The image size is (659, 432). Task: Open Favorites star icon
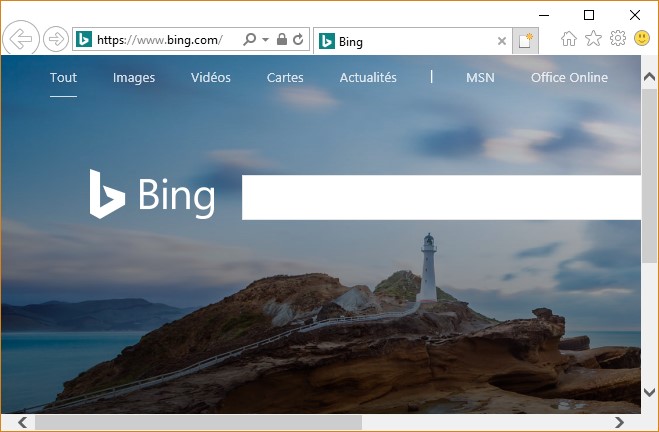[x=593, y=39]
